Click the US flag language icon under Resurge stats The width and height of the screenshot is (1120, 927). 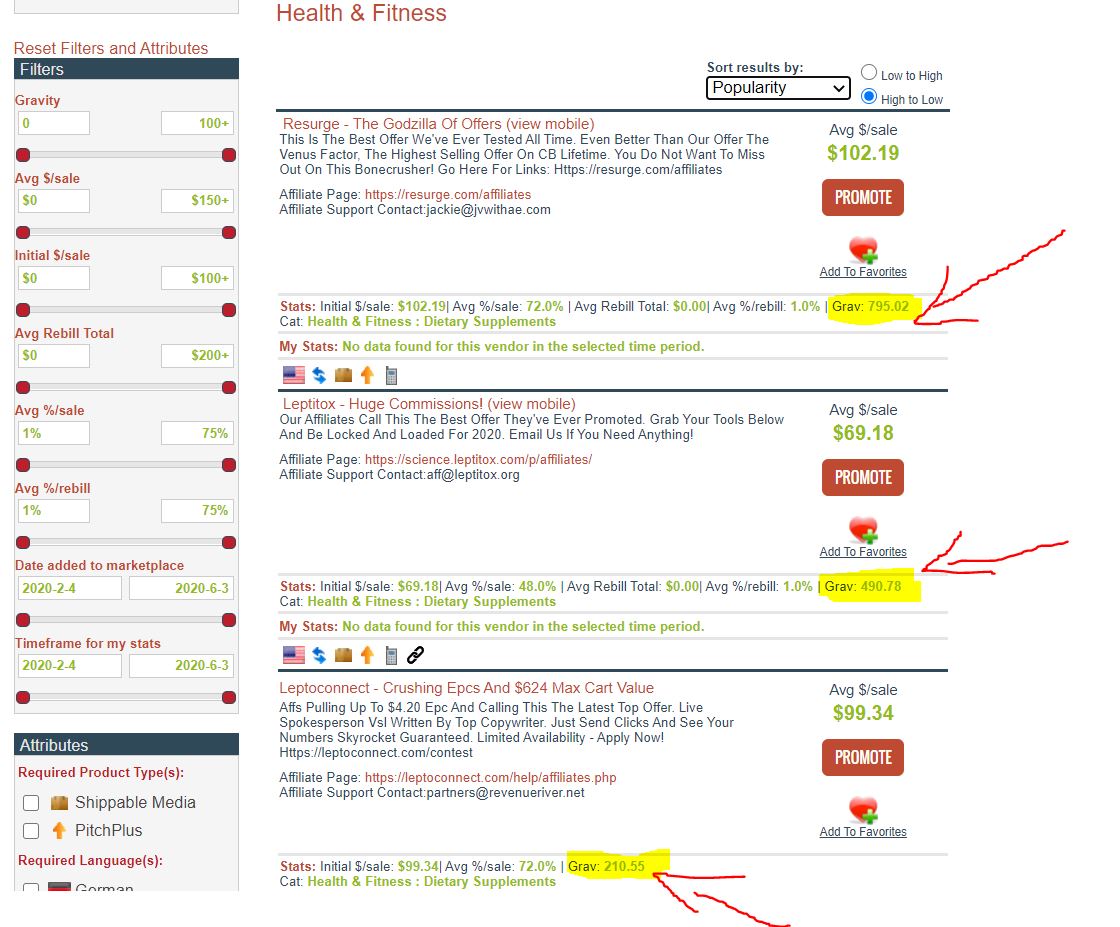point(293,374)
